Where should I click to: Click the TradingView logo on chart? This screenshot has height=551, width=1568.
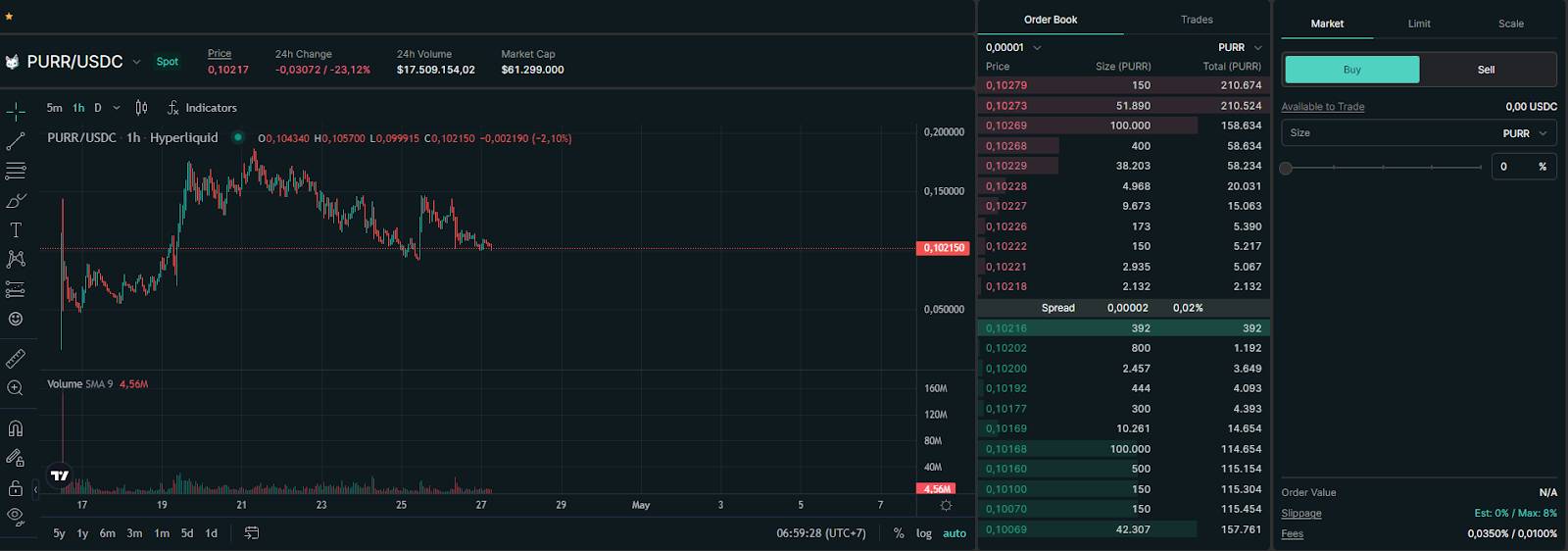point(60,476)
